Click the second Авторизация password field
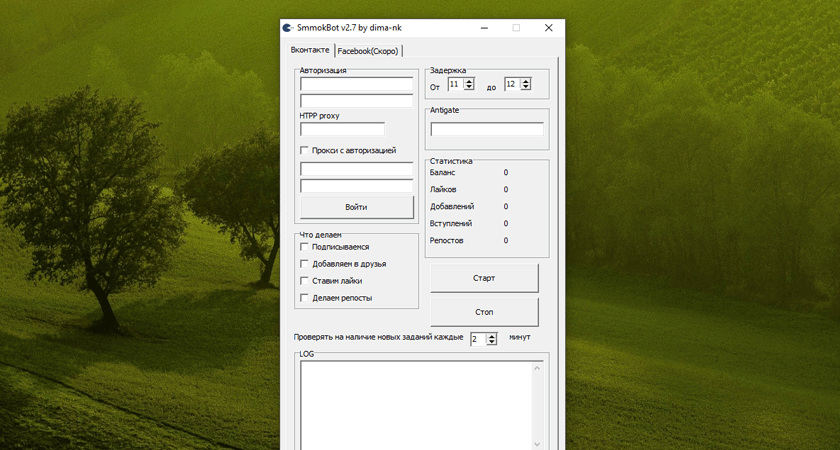 356,101
